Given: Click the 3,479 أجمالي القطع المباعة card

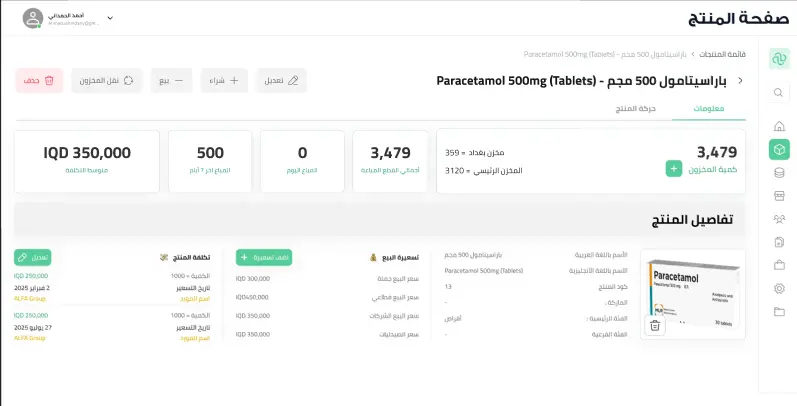Looking at the screenshot, I should (x=390, y=161).
